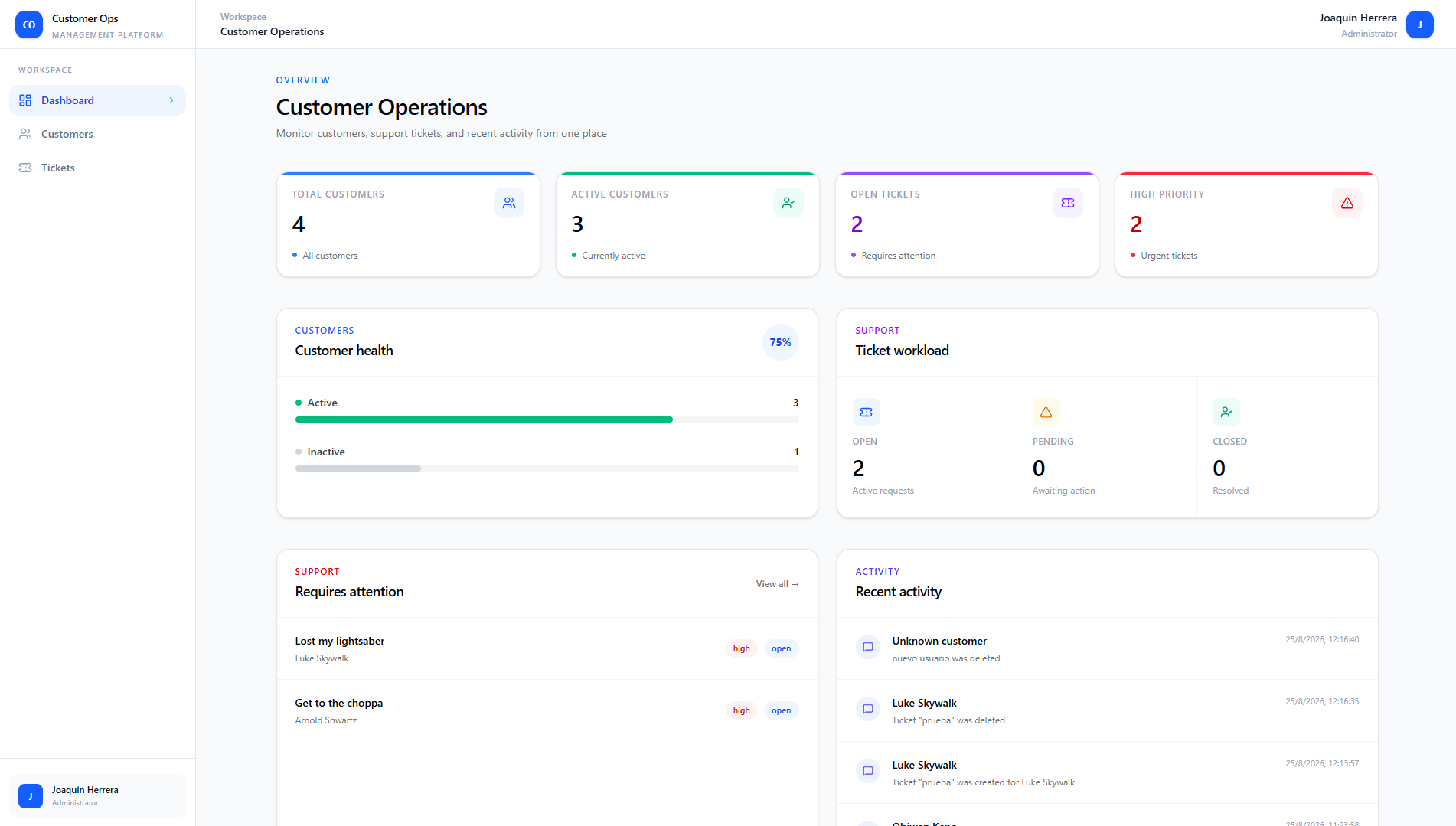
Task: Click the gray Inactive progress bar
Action: [358, 469]
